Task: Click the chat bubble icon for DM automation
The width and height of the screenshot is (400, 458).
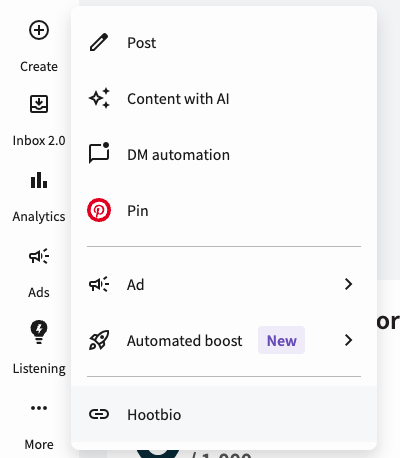Action: (99, 153)
